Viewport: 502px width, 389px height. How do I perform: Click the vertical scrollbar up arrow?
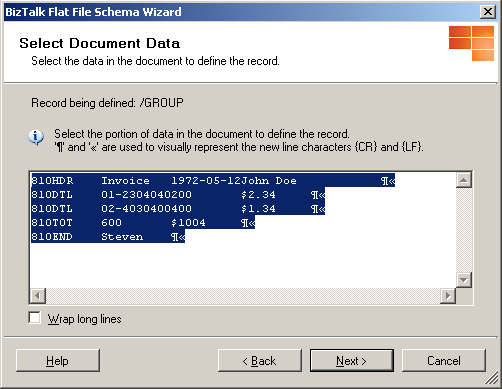point(464,180)
